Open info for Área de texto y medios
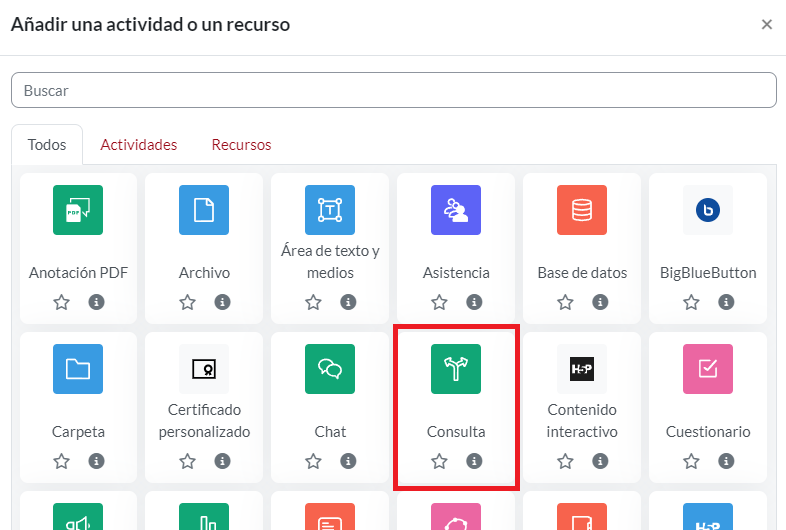This screenshot has width=786, height=530. coord(348,302)
